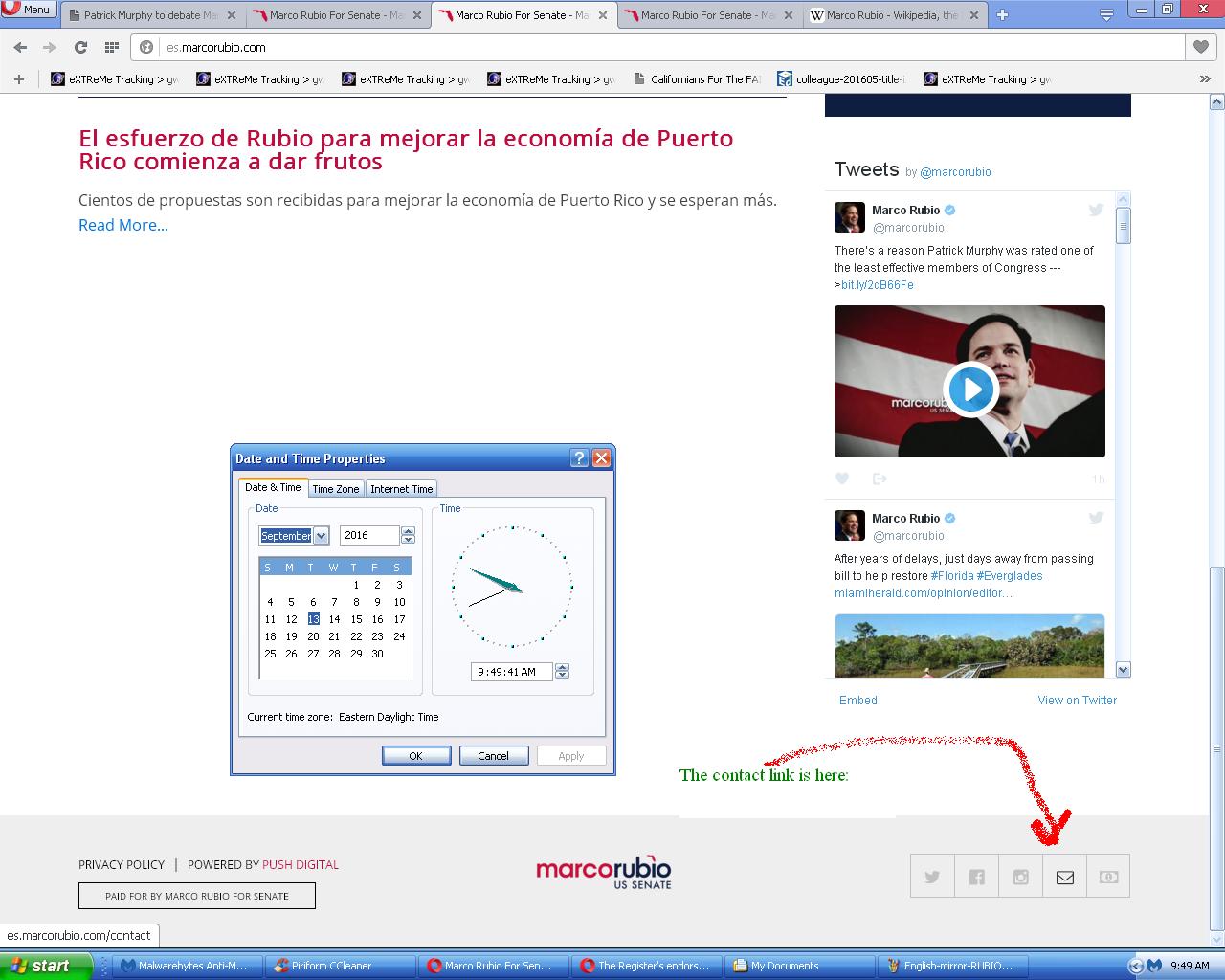
Task: Open the Privacy Policy footer link
Action: coord(122,864)
